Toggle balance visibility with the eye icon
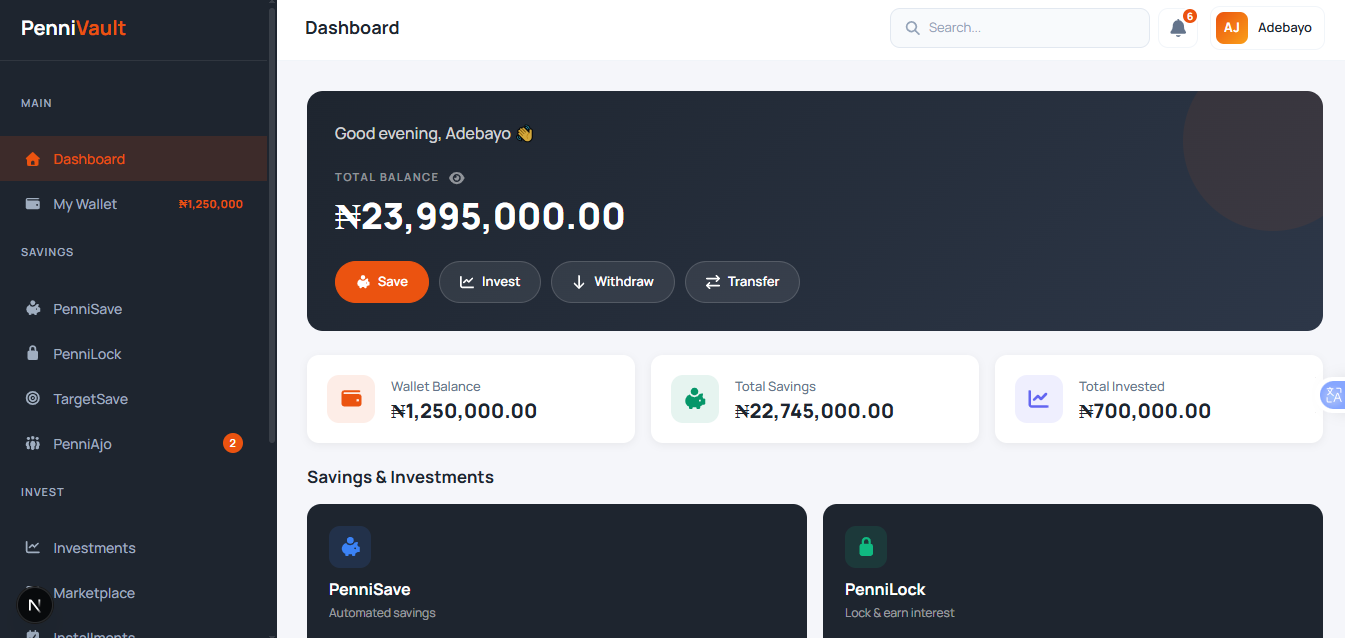Viewport: 1345px width, 638px height. click(x=457, y=177)
